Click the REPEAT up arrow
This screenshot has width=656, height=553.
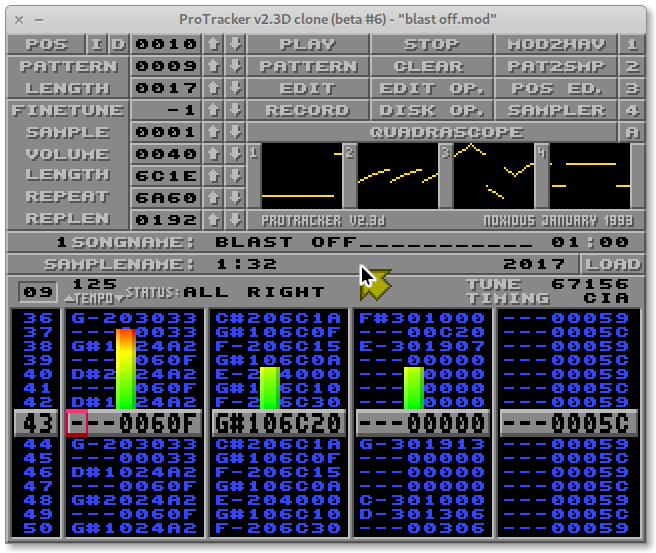pos(213,198)
